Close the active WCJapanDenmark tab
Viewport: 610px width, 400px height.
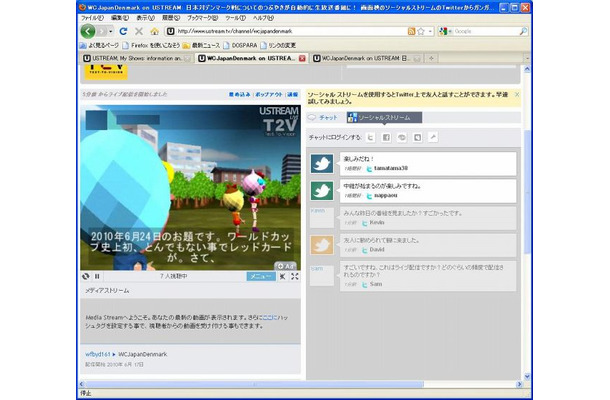[x=302, y=58]
